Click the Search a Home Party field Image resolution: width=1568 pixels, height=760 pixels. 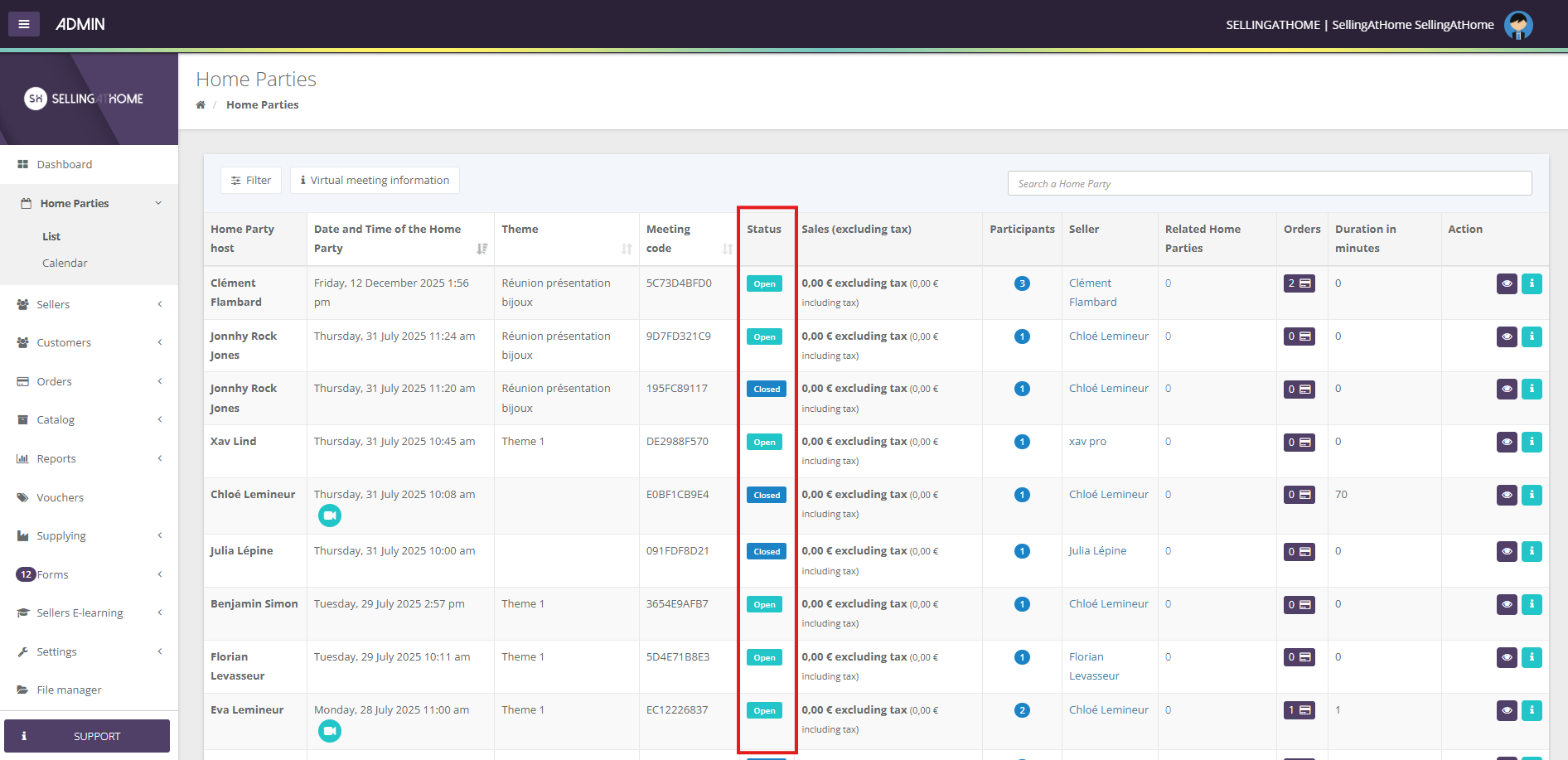pos(1269,183)
